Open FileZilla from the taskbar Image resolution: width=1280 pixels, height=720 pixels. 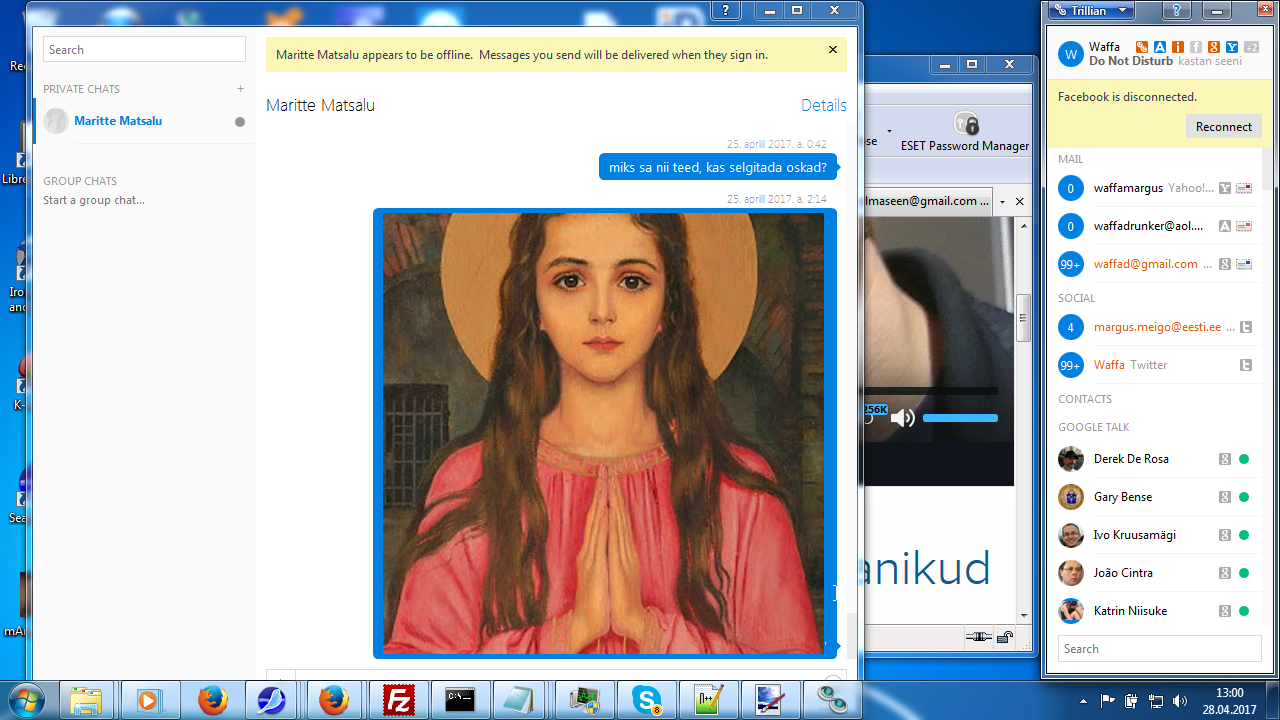(x=398, y=700)
